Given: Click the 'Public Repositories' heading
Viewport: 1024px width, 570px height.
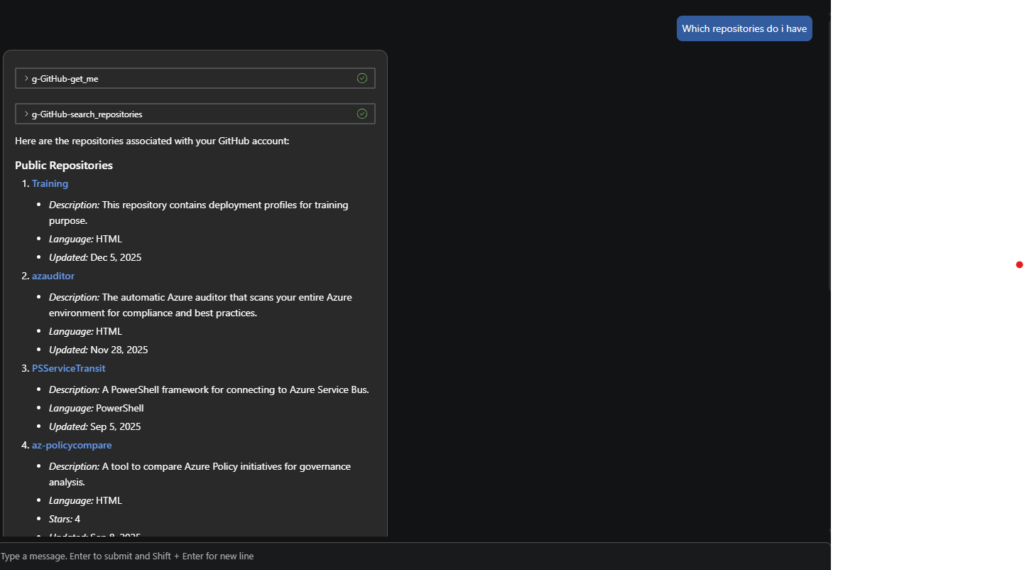Looking at the screenshot, I should click(x=64, y=165).
